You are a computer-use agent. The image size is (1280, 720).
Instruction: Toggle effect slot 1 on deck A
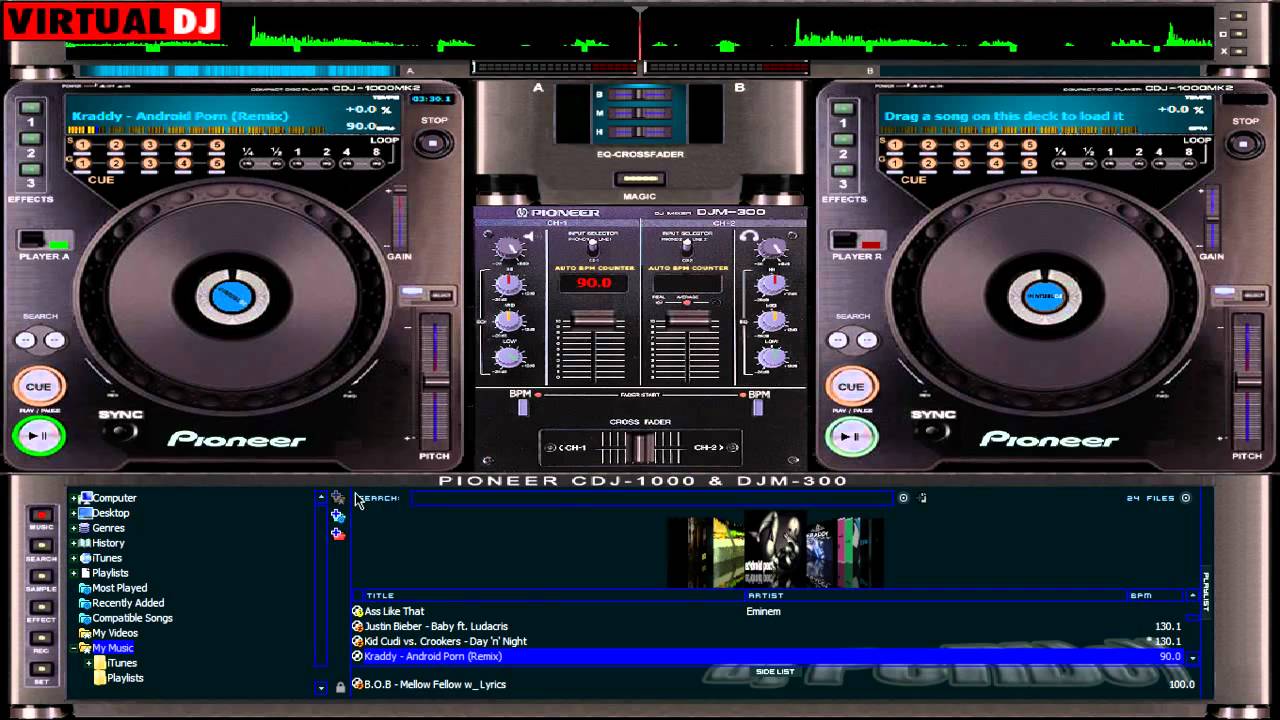(31, 108)
